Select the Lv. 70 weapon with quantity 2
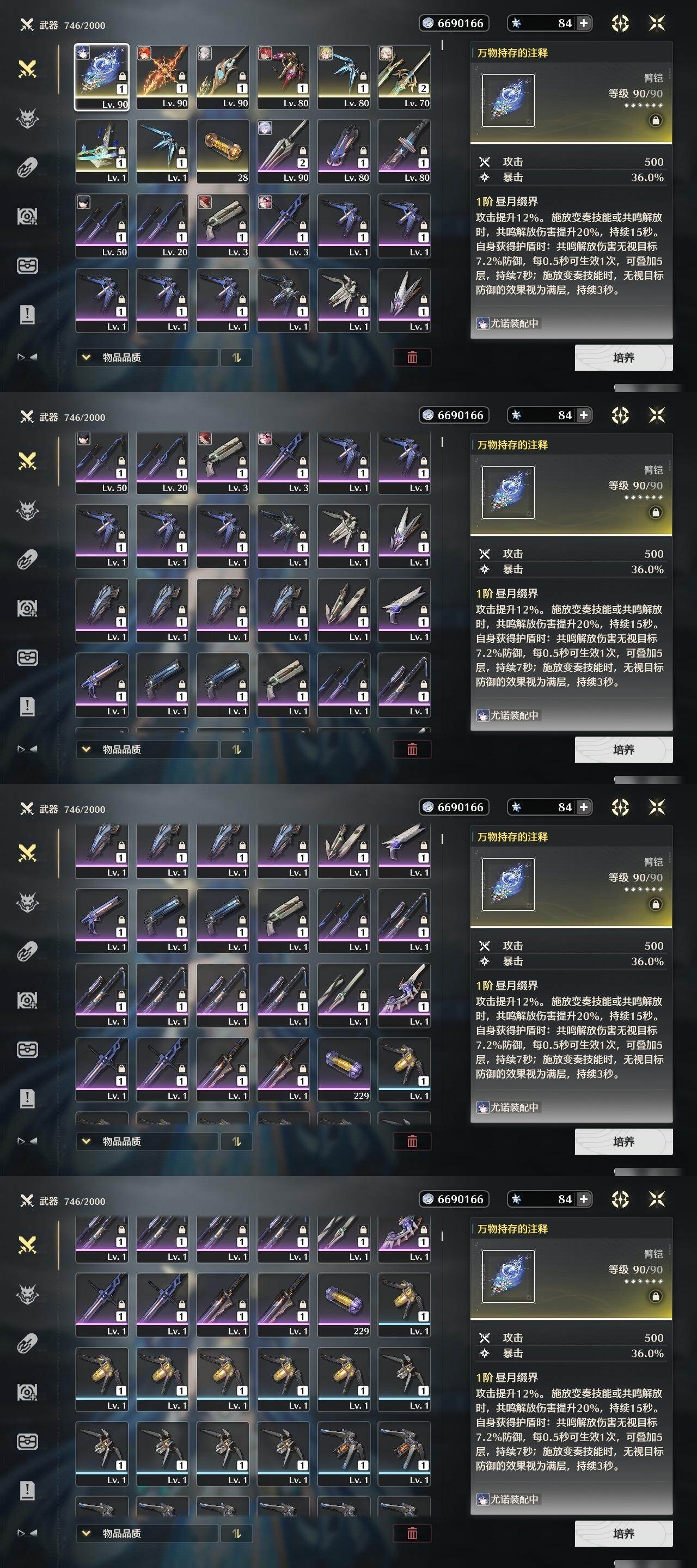 click(404, 77)
